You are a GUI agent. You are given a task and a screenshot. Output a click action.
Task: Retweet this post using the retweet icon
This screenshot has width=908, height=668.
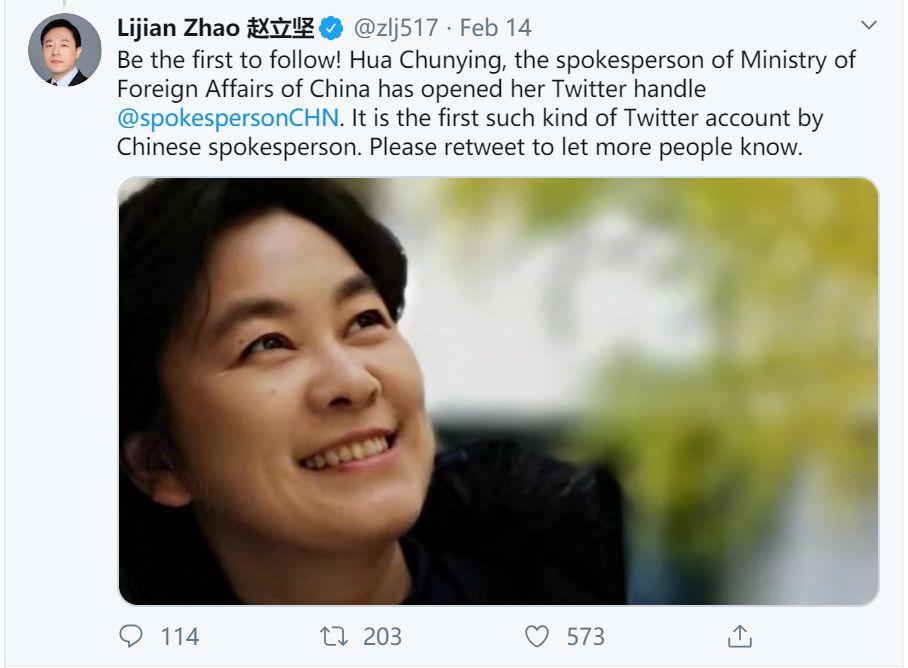330,636
